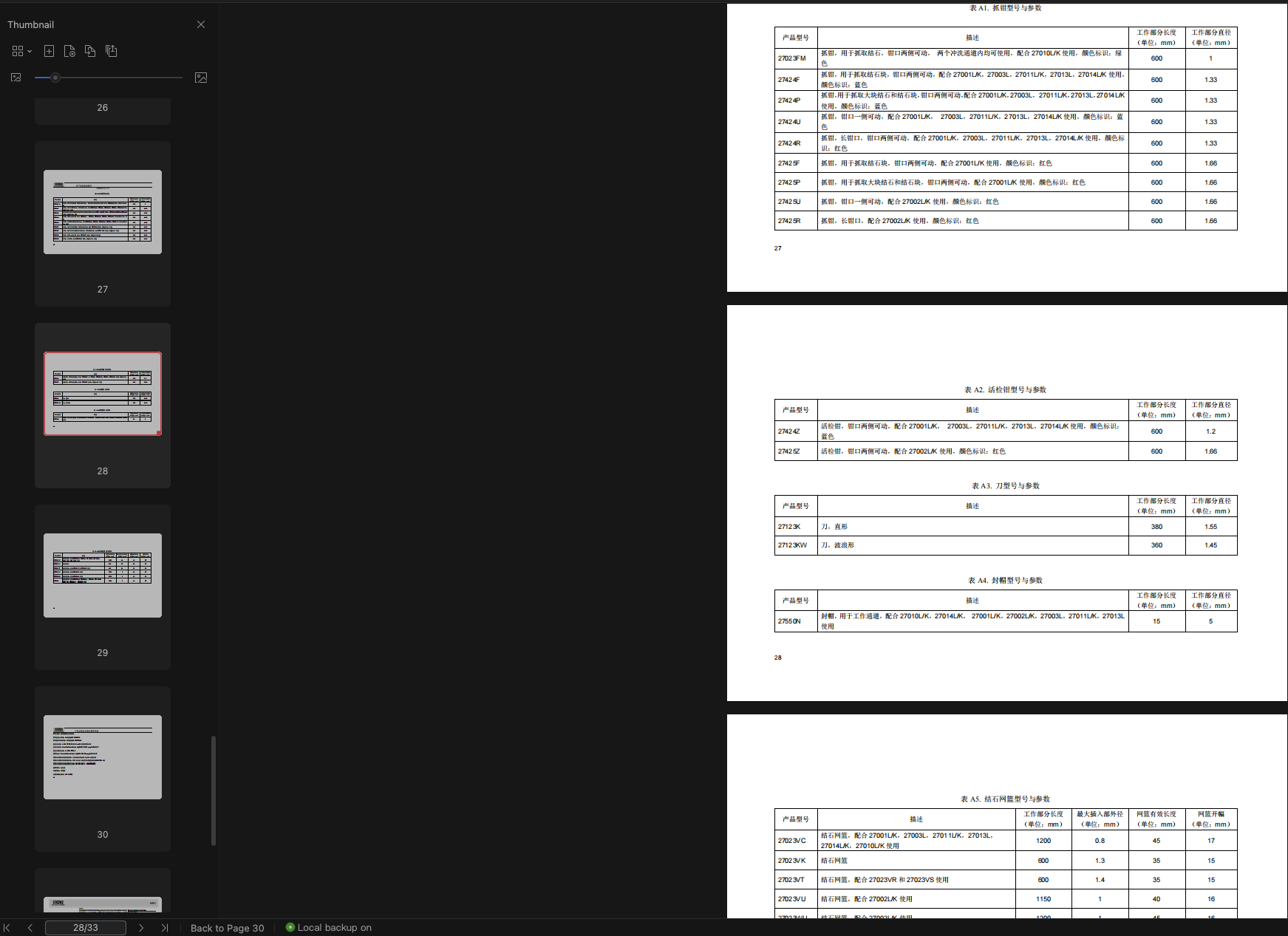The height and width of the screenshot is (936, 1288).
Task: Select the page 29 thumbnail
Action: [103, 575]
